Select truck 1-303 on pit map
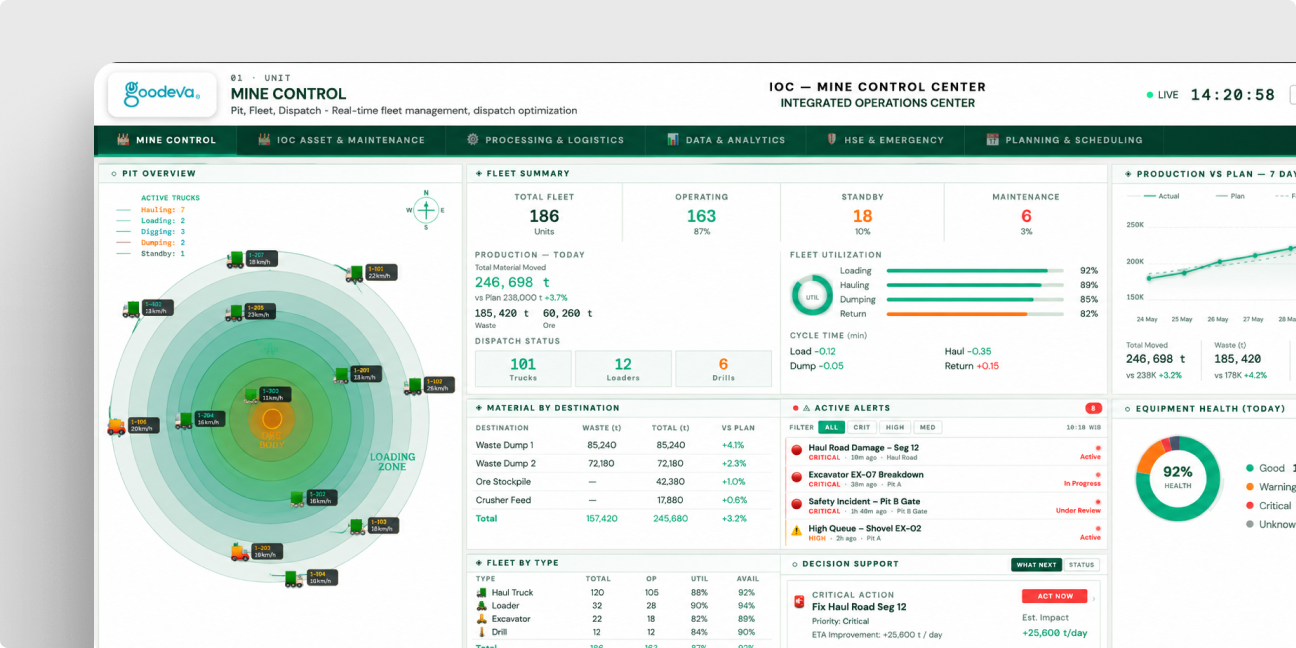 250,394
